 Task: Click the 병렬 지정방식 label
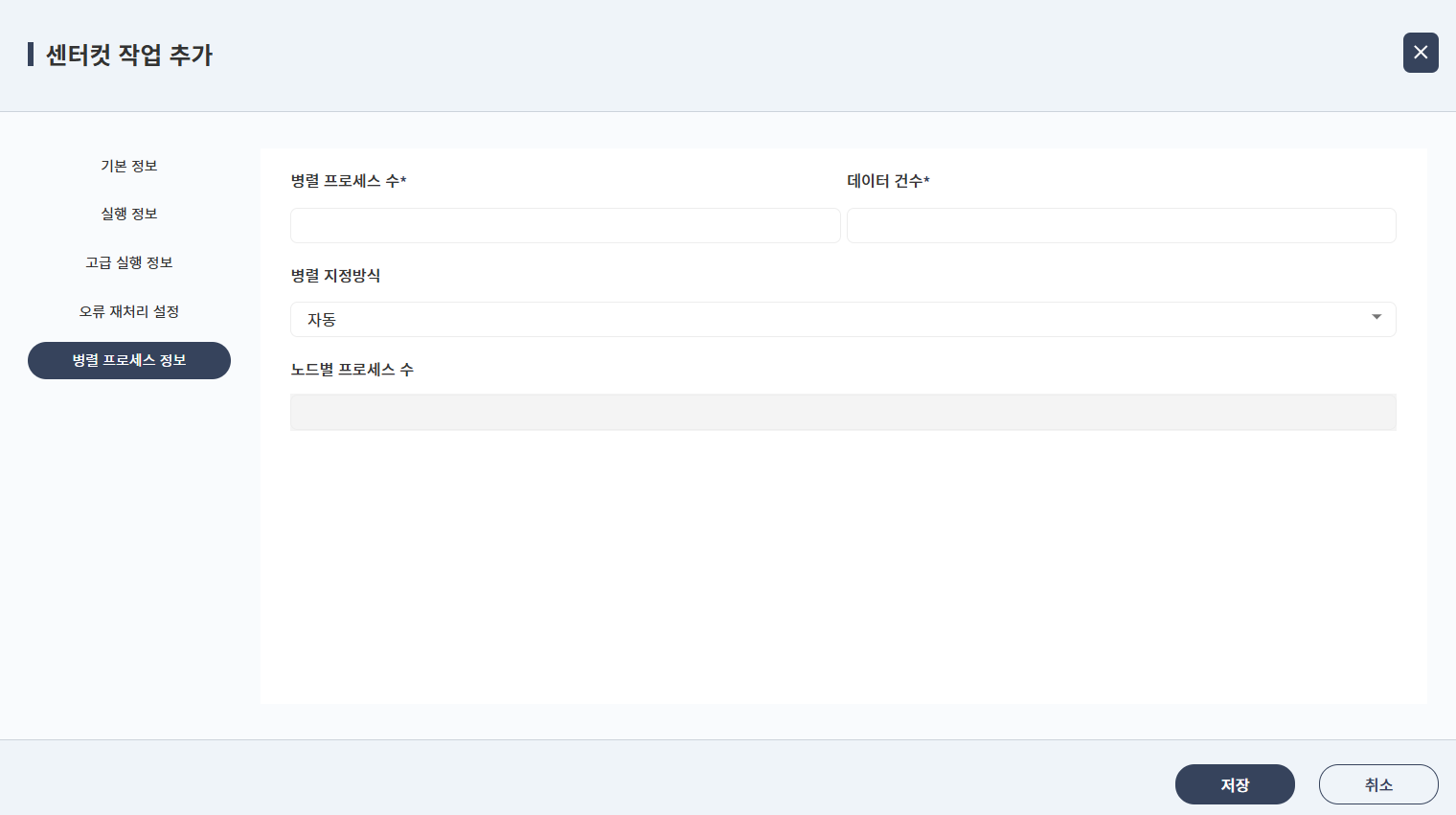coord(335,276)
